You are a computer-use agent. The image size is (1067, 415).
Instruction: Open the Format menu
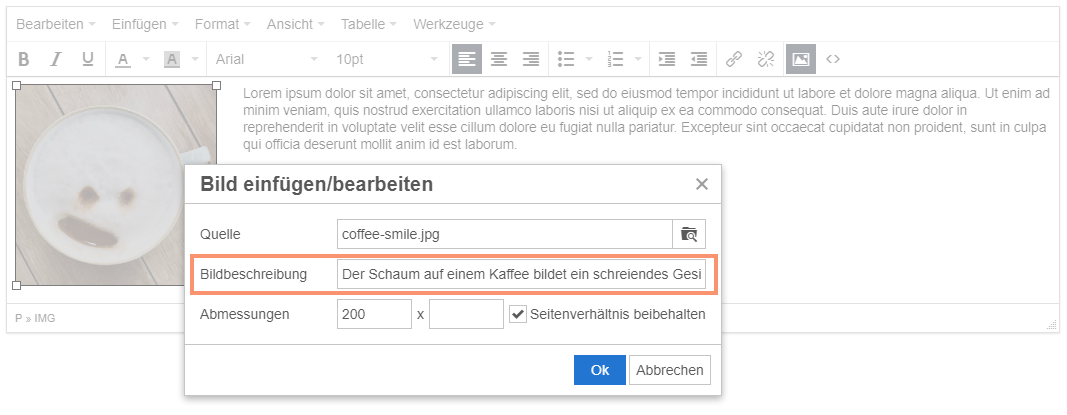[x=223, y=24]
